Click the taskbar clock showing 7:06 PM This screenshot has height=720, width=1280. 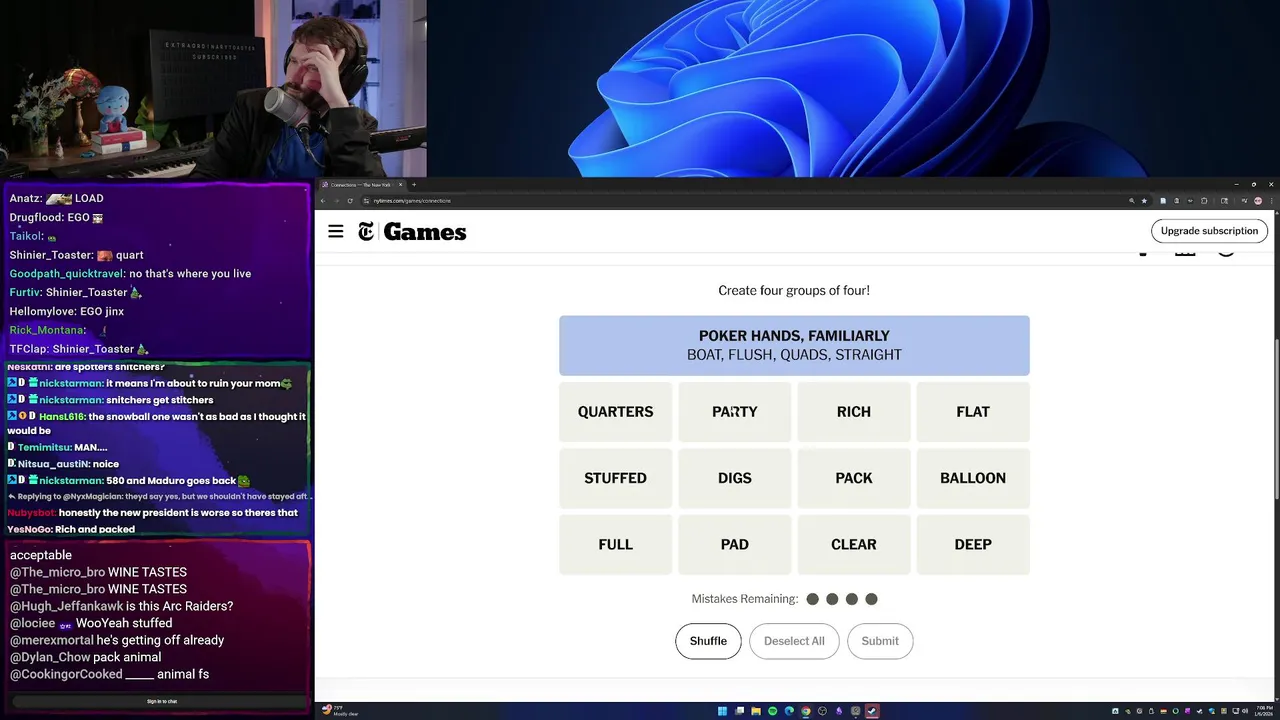coord(1265,711)
